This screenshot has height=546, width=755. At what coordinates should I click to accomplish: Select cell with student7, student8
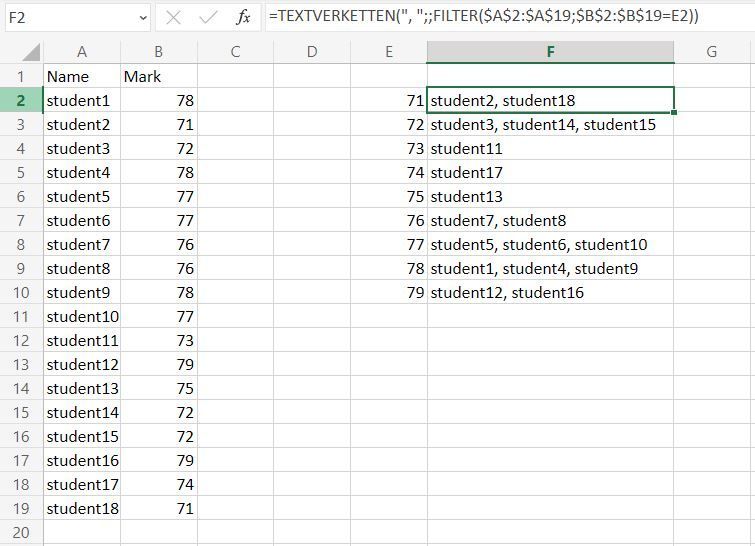(x=550, y=220)
